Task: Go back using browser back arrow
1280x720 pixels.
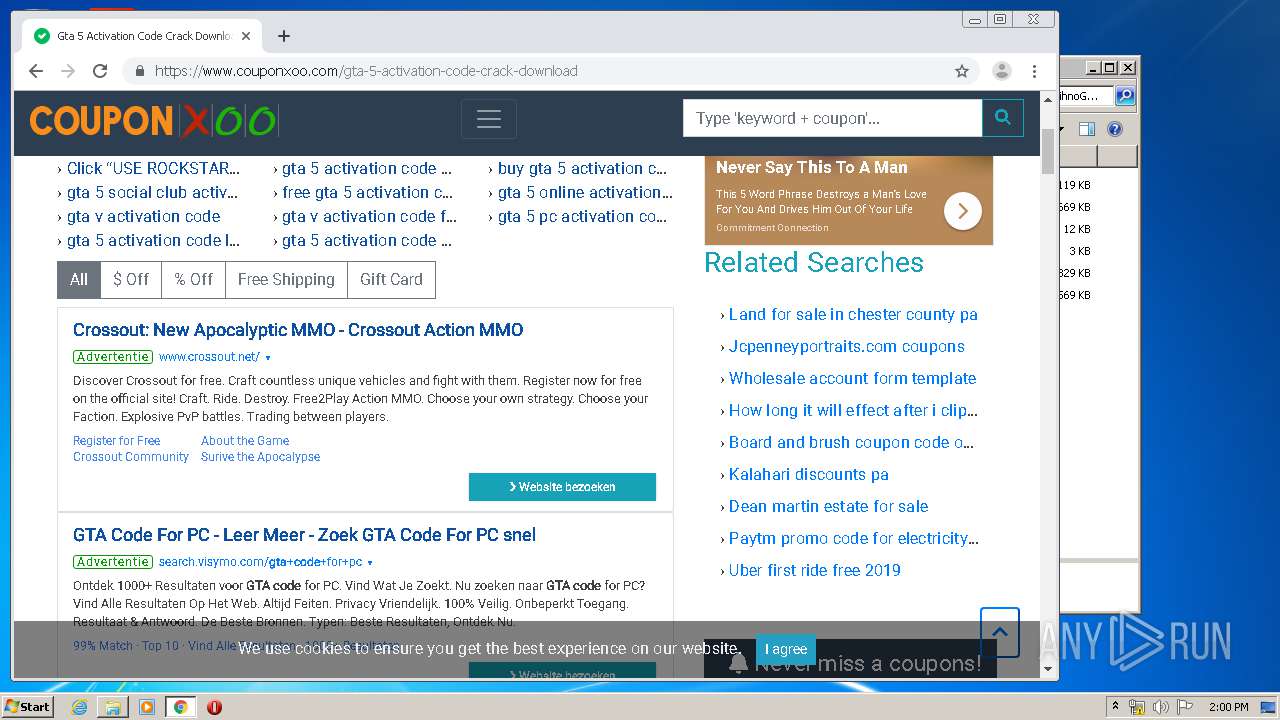Action: pos(36,71)
